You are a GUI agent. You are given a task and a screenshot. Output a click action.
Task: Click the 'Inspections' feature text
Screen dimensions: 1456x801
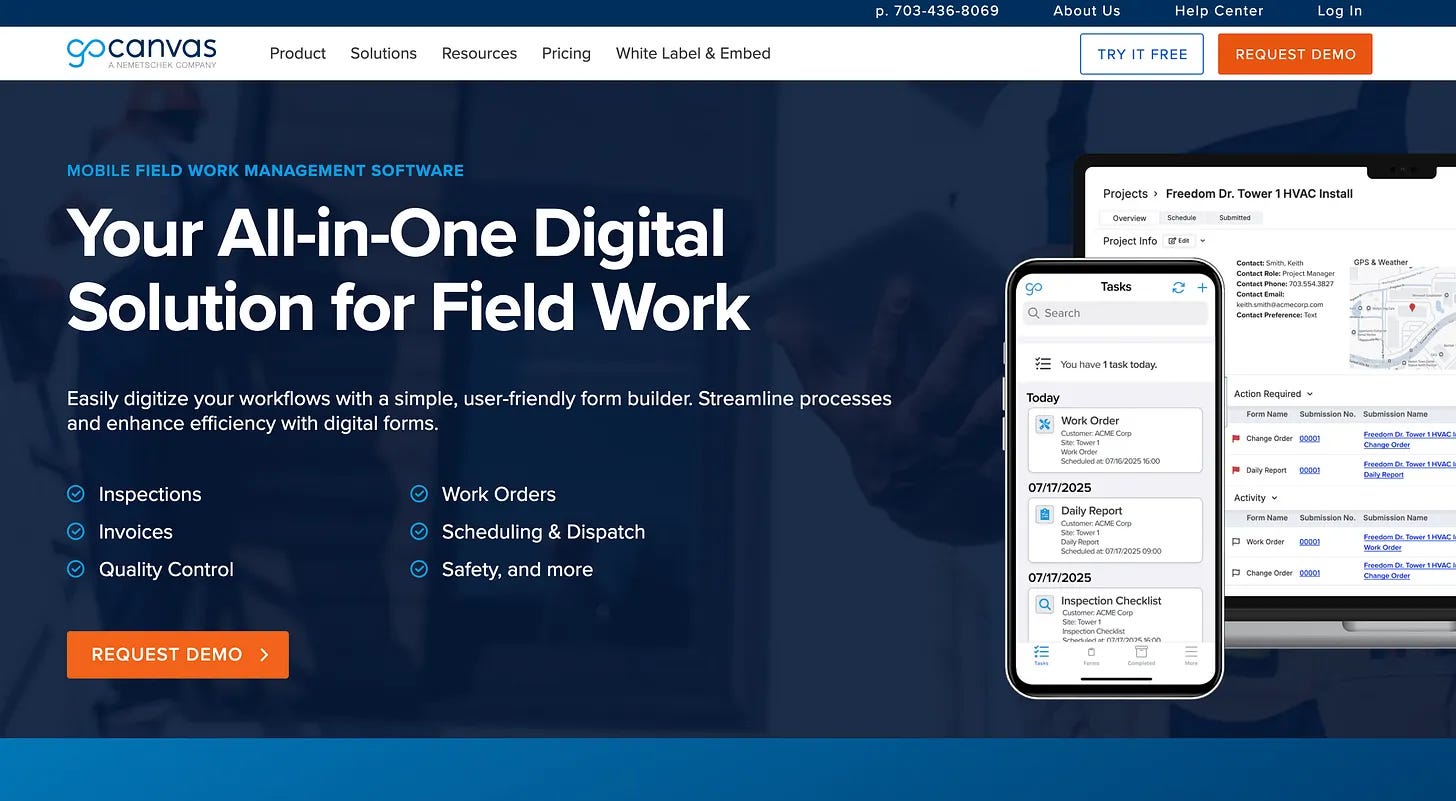tap(150, 495)
